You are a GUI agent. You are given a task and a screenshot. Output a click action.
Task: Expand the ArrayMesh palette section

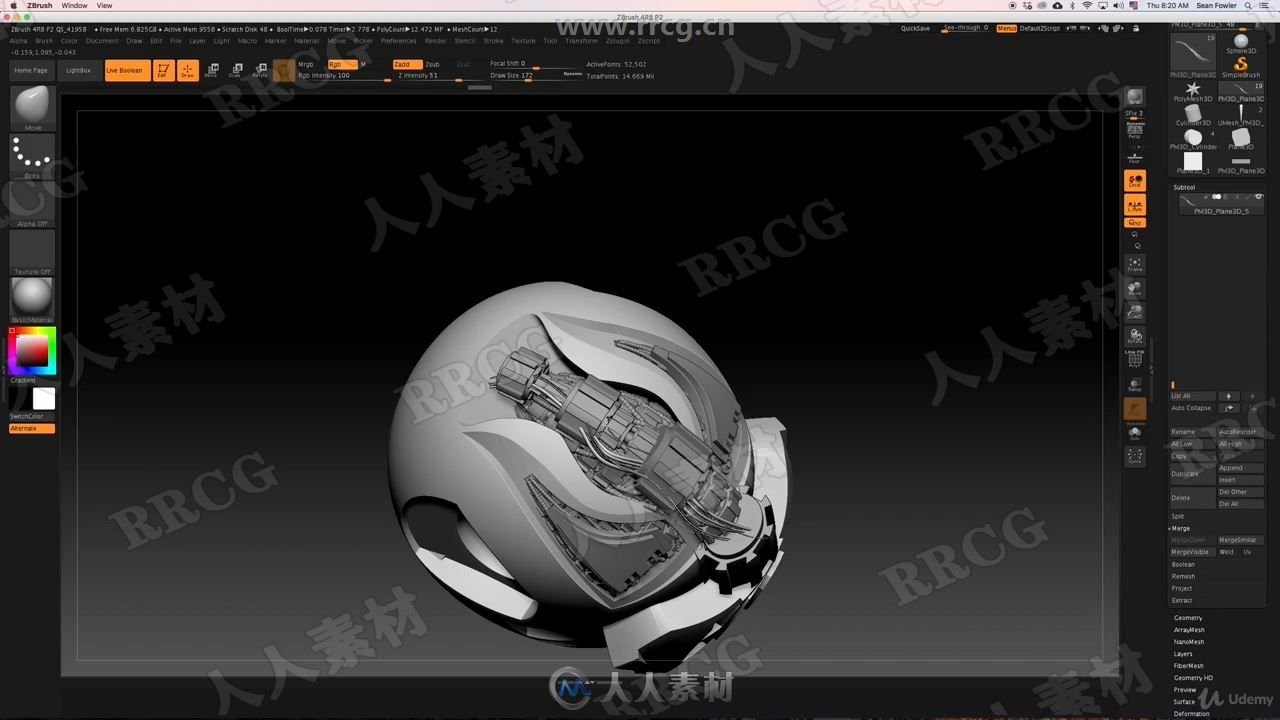1189,630
